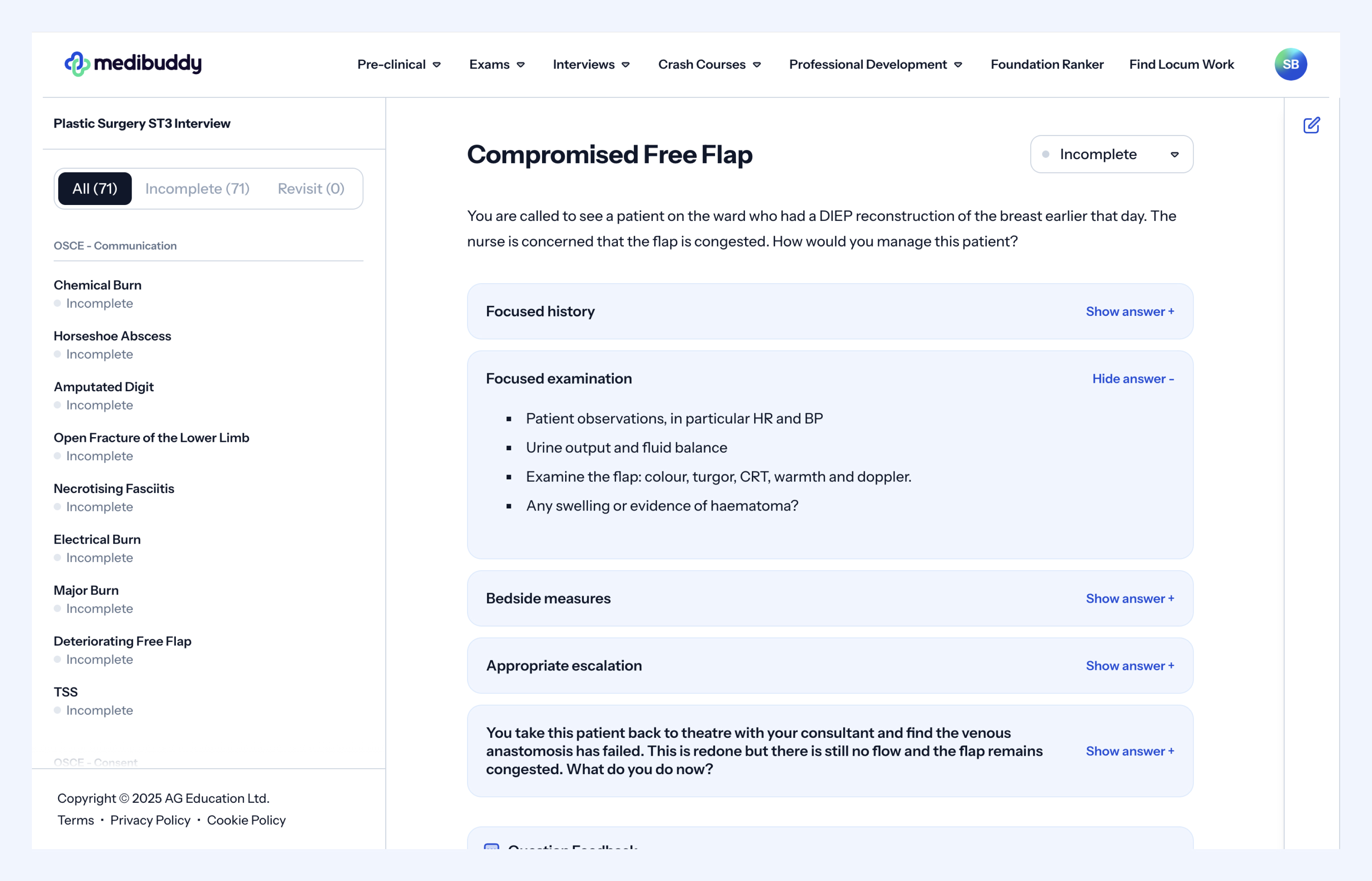Viewport: 1372px width, 881px height.
Task: Click the SB profile avatar
Action: coord(1290,64)
